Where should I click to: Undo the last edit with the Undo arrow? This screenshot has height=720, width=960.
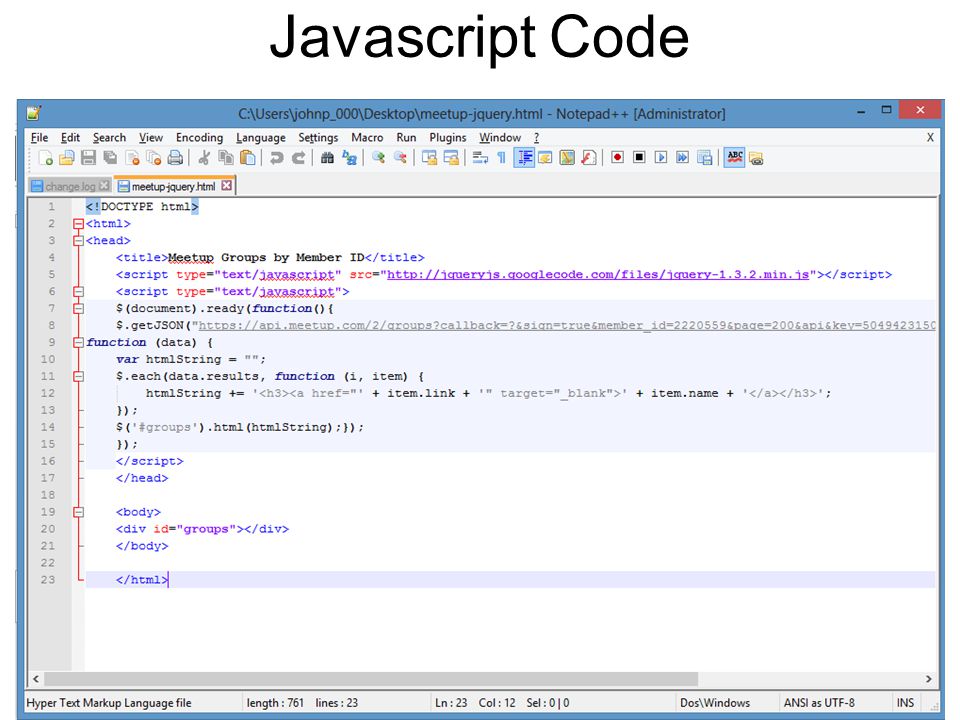276,158
